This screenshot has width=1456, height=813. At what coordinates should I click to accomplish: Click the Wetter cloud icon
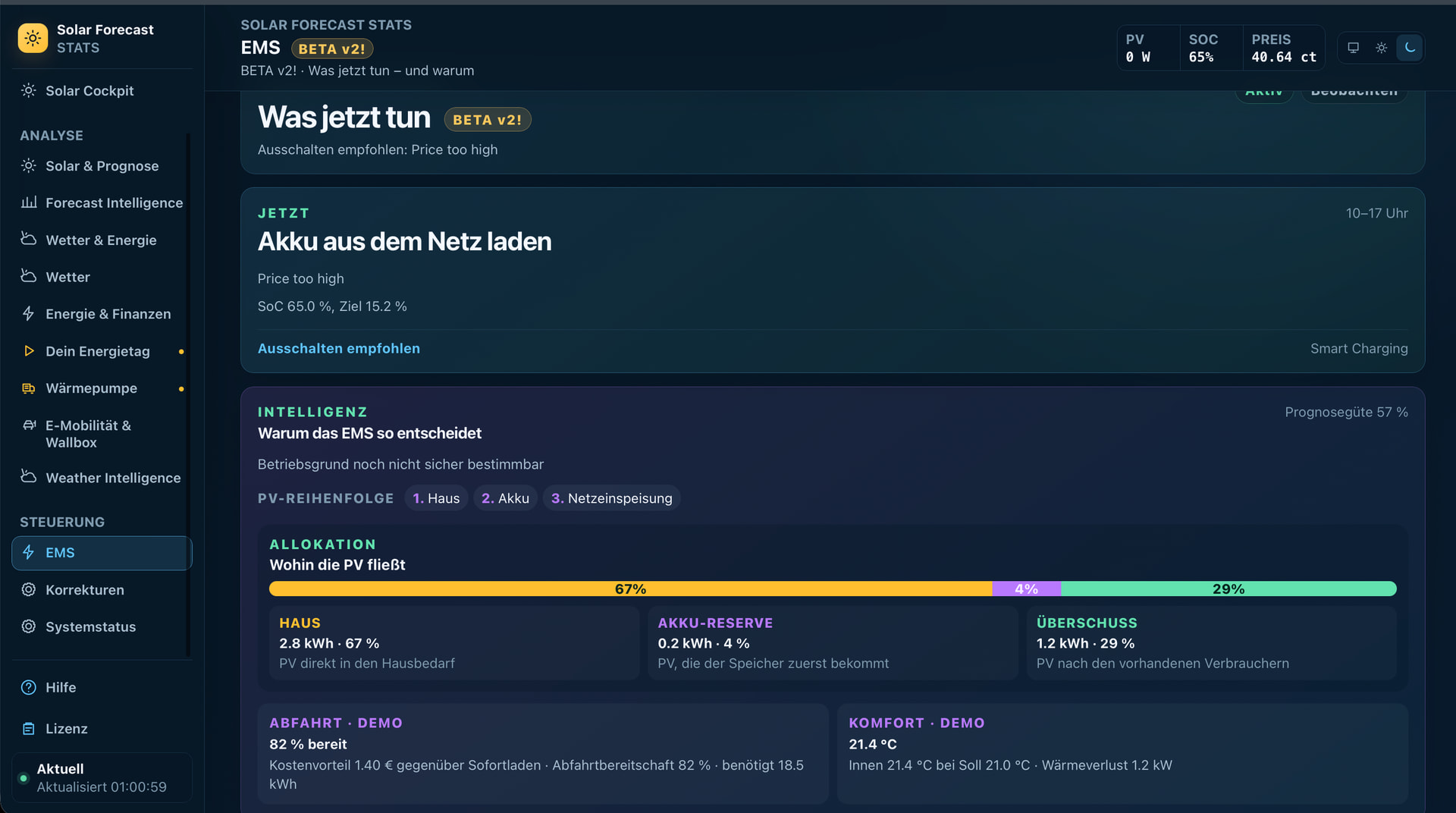(29, 277)
